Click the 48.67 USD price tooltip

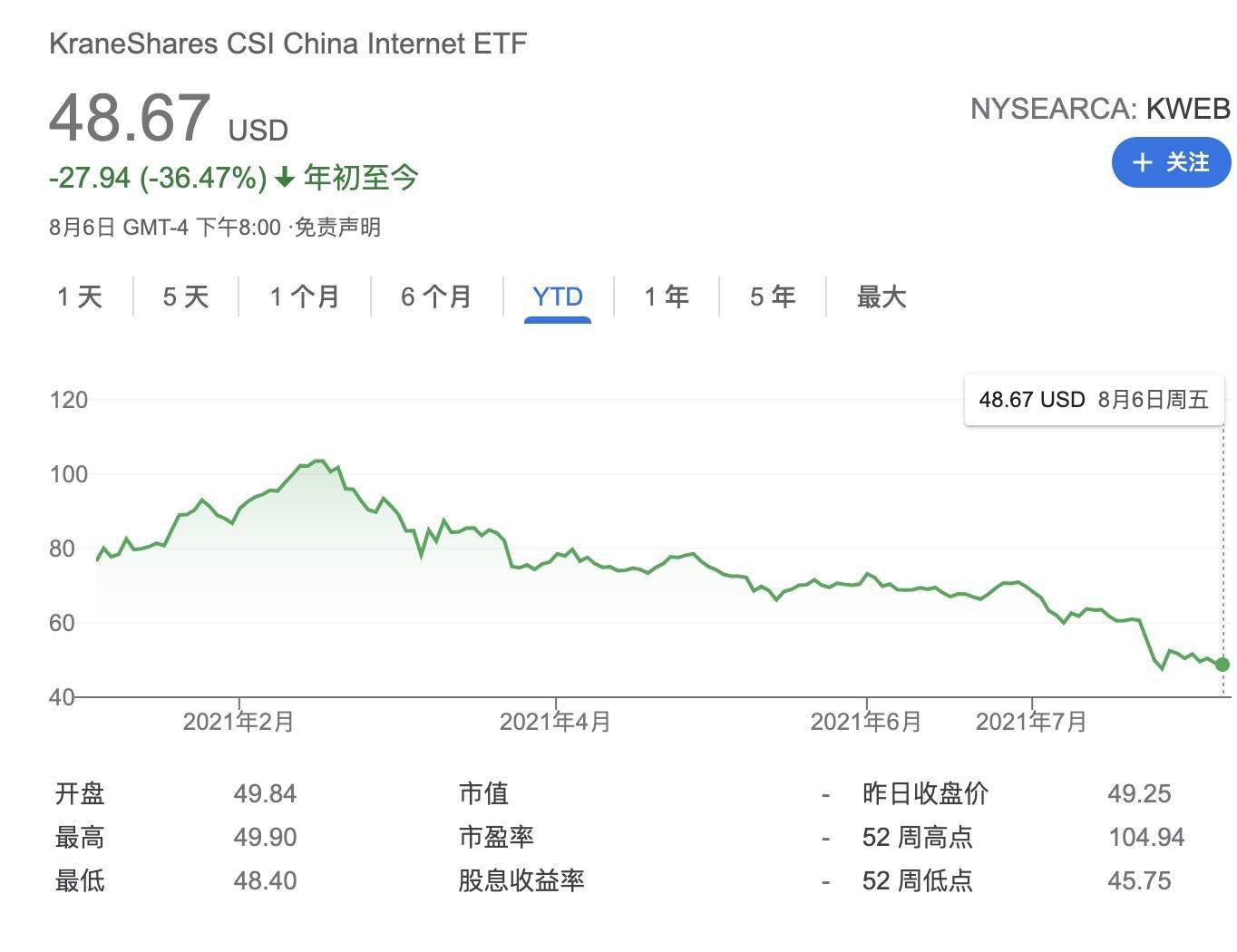[x=1092, y=400]
